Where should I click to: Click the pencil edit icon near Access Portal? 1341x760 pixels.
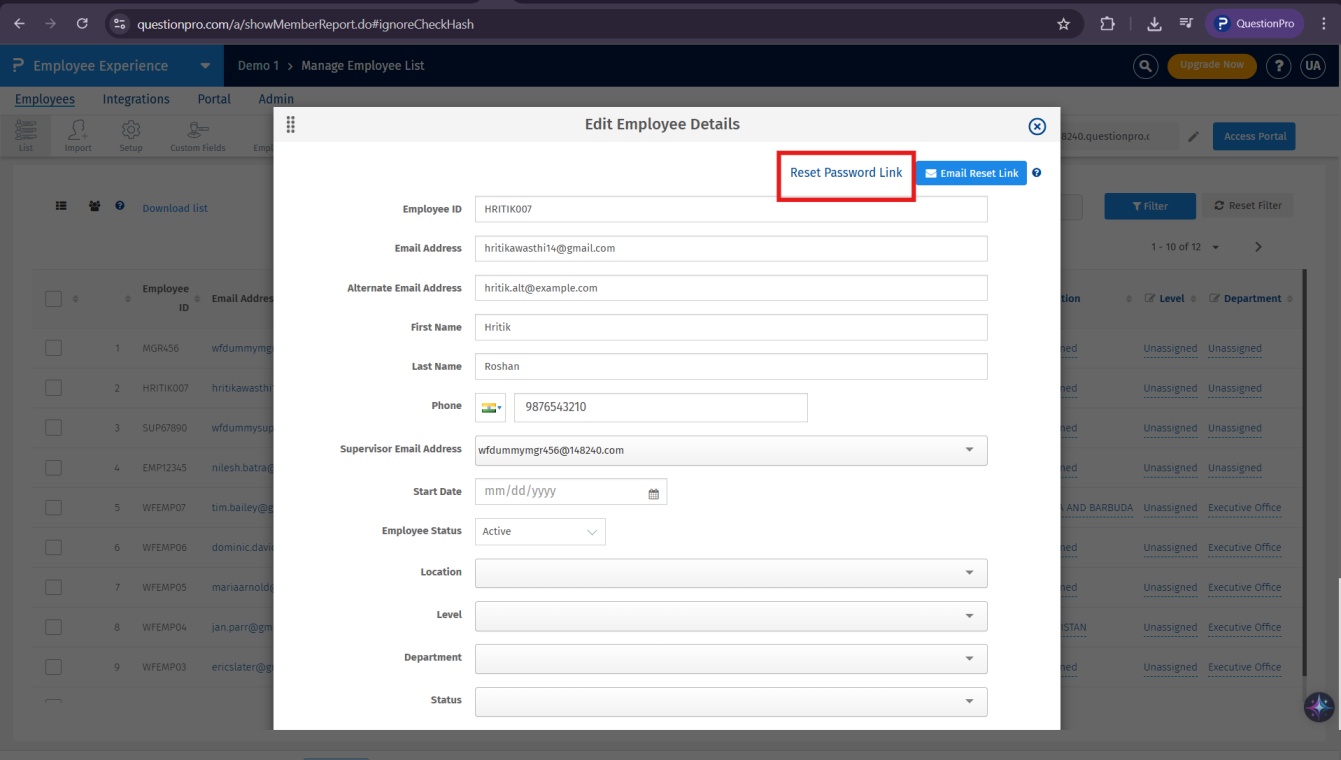pyautogui.click(x=1193, y=137)
